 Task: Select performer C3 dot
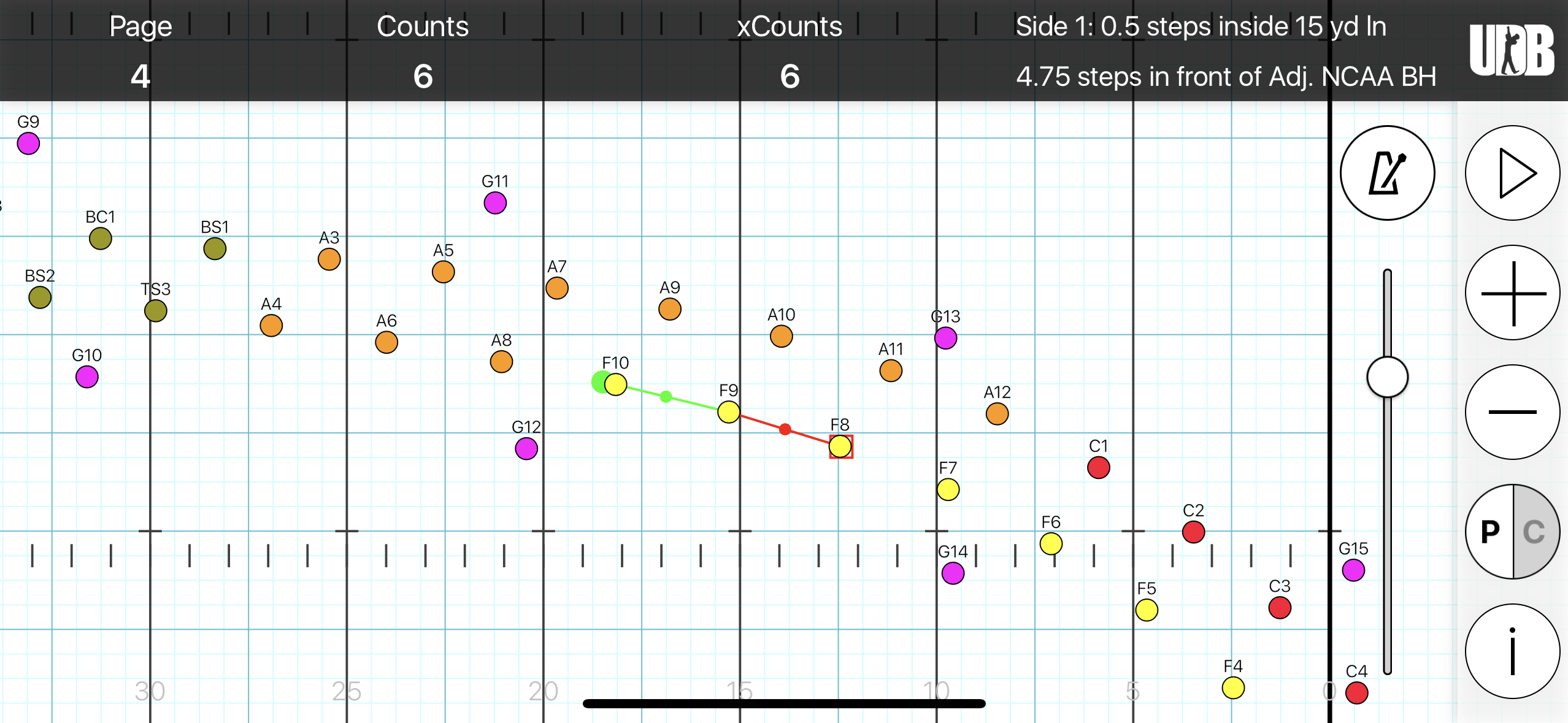(x=1280, y=608)
